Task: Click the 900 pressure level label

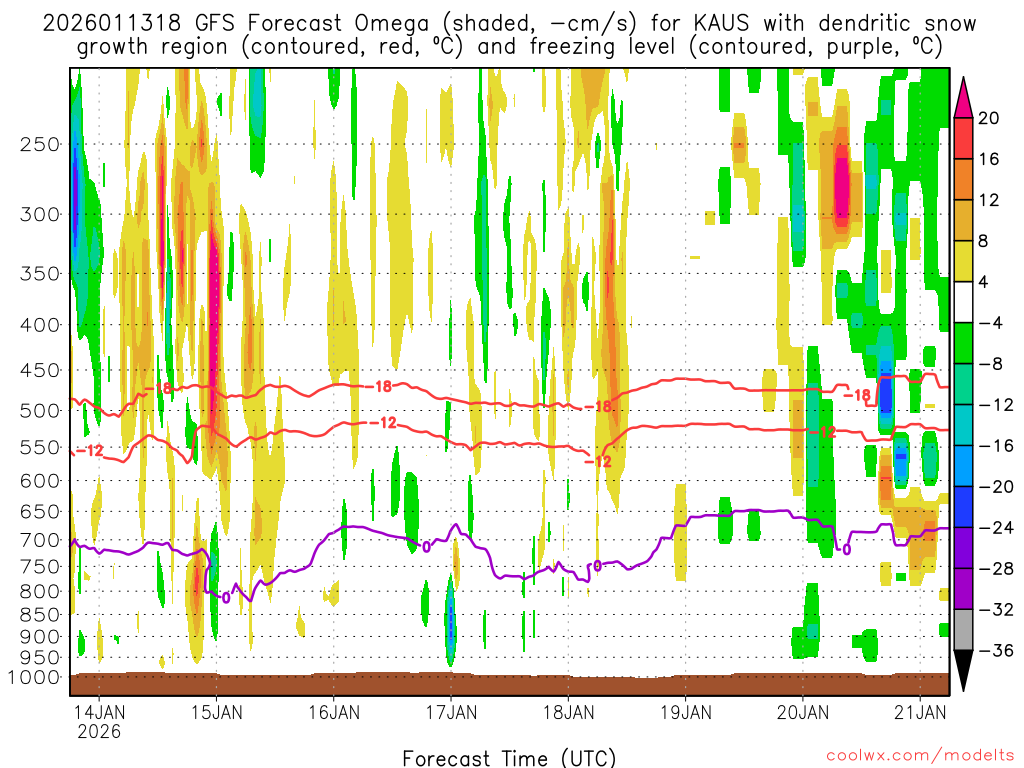Action: point(40,637)
